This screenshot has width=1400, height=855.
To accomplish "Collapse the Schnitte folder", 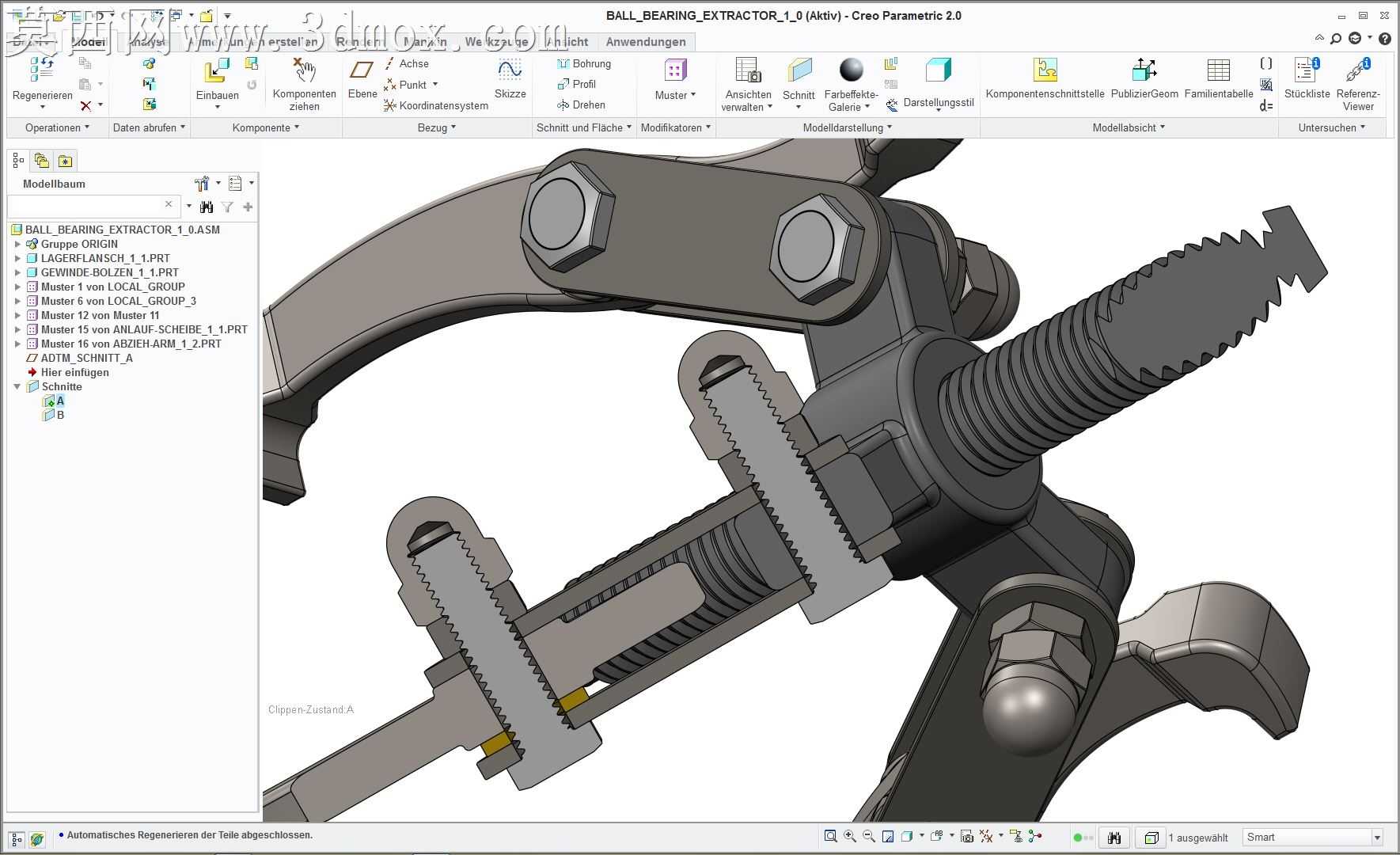I will 17,386.
